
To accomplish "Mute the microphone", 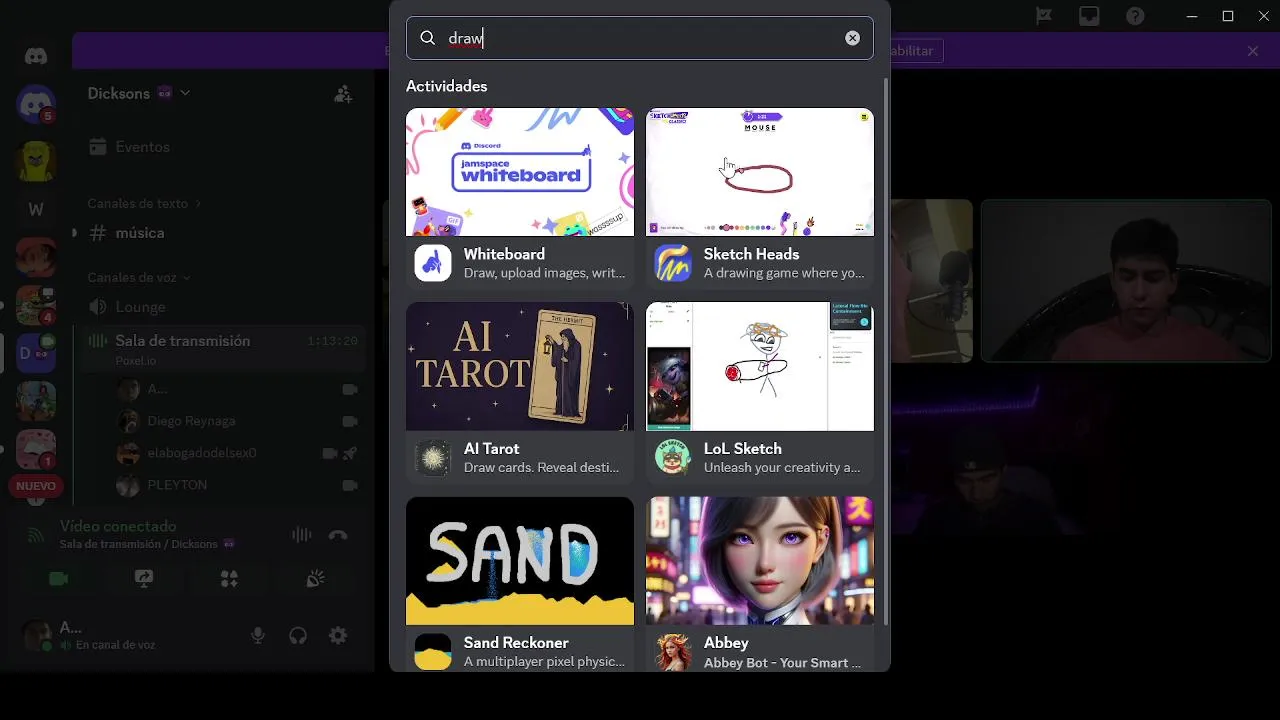I will [x=258, y=636].
